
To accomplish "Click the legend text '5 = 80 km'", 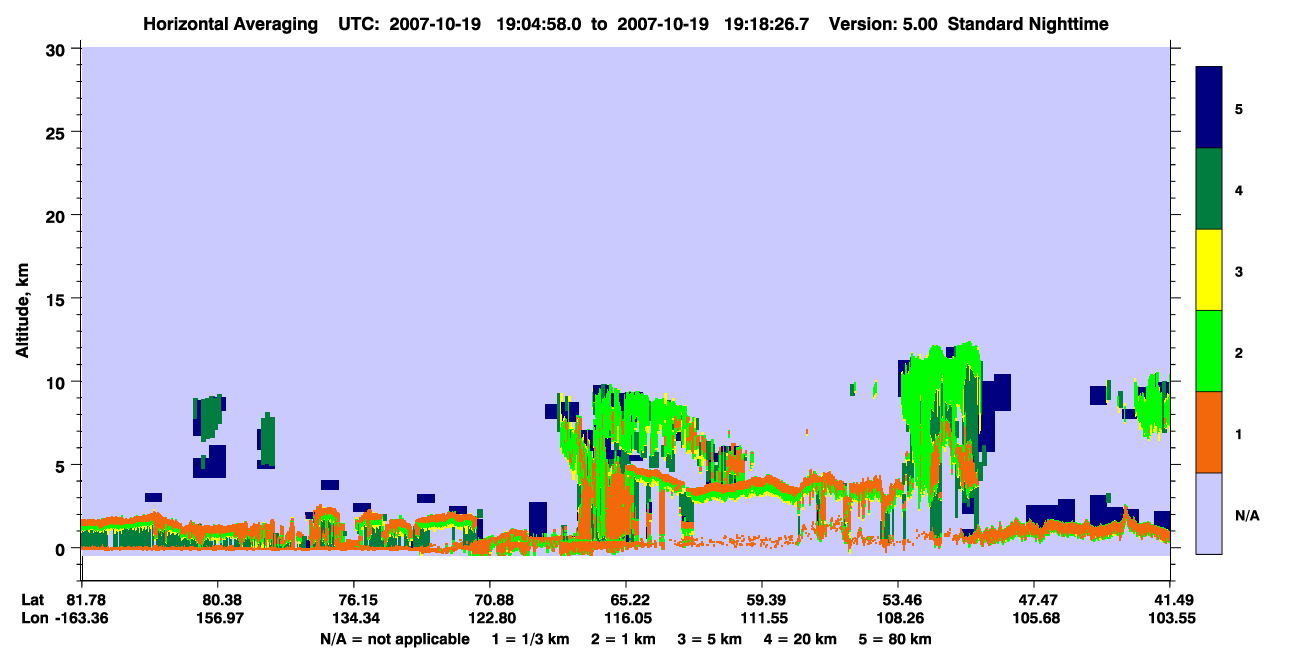I will click(x=896, y=639).
